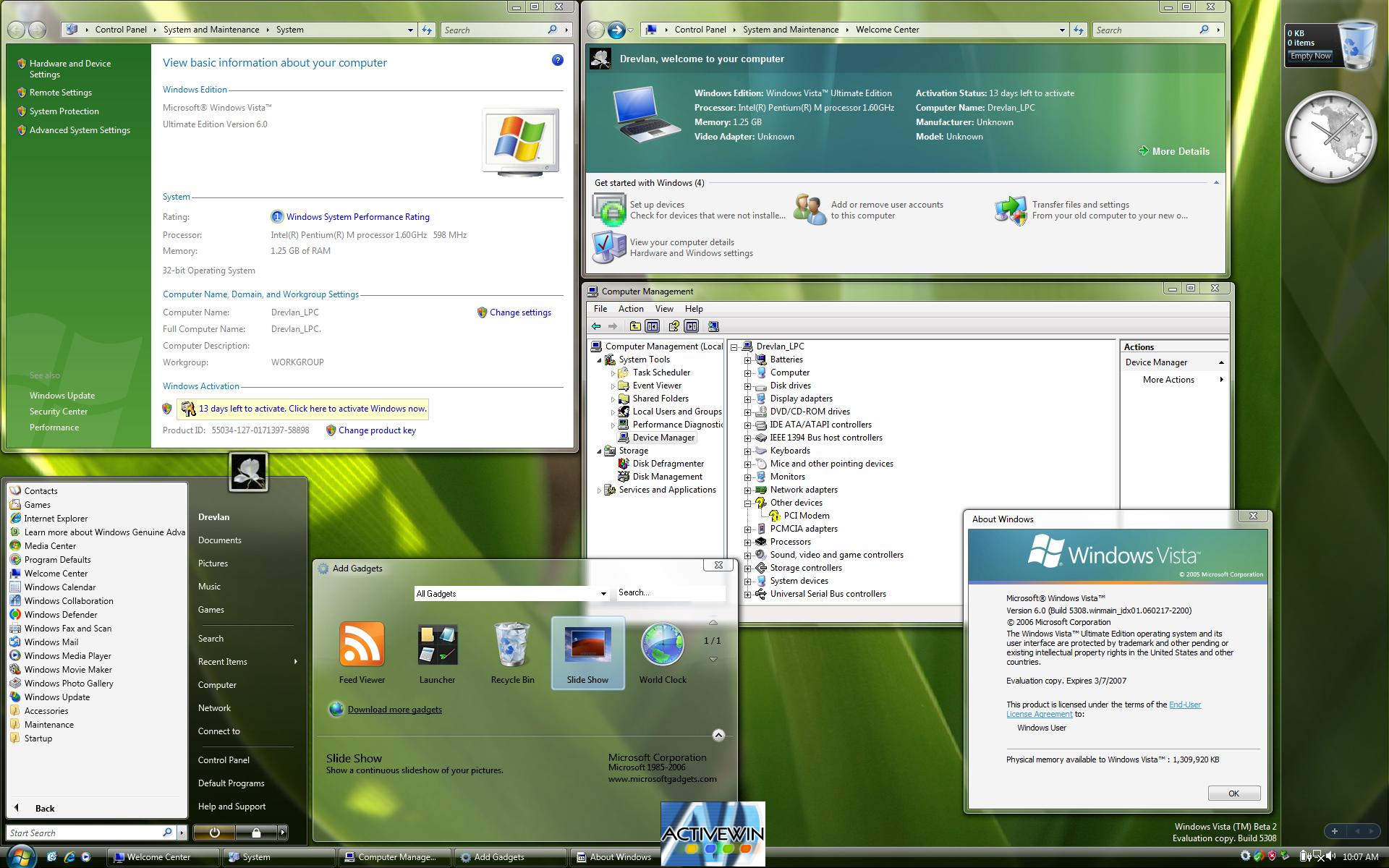Click the power button in Start menu
This screenshot has height=868, width=1389.
(x=214, y=833)
